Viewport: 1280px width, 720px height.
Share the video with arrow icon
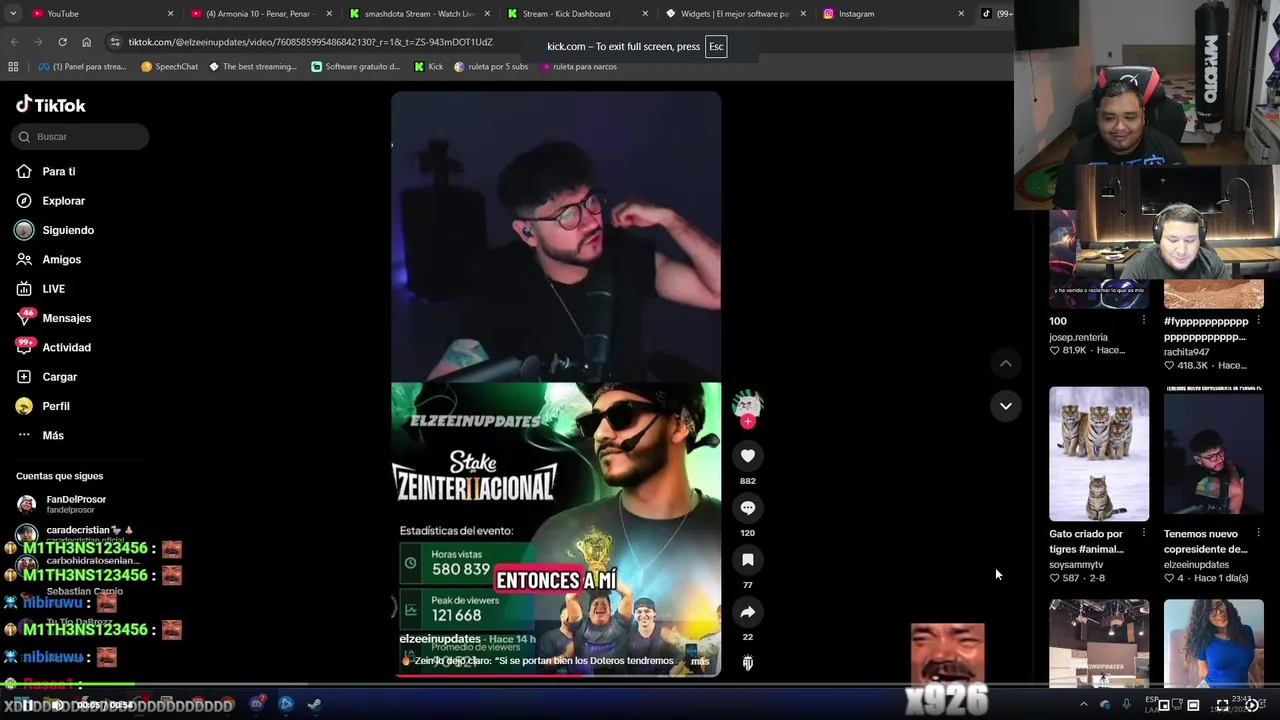(x=748, y=612)
